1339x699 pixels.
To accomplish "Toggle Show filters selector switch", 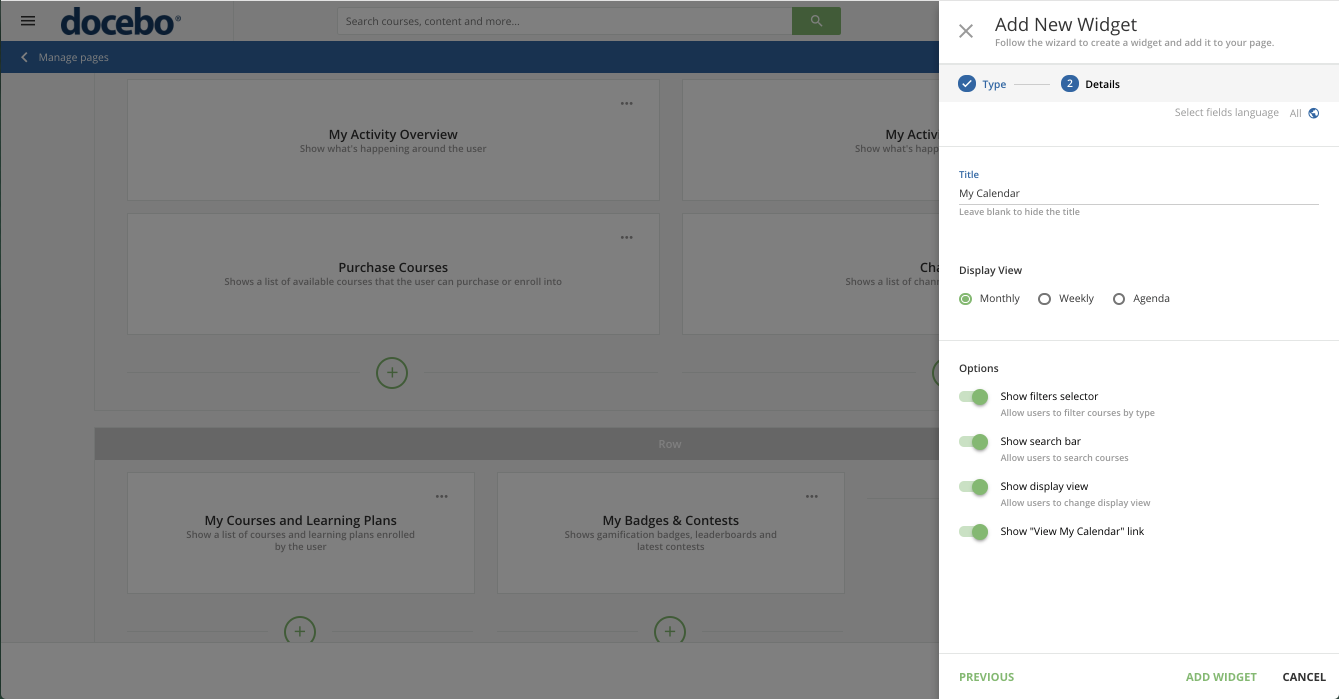I will pos(974,397).
